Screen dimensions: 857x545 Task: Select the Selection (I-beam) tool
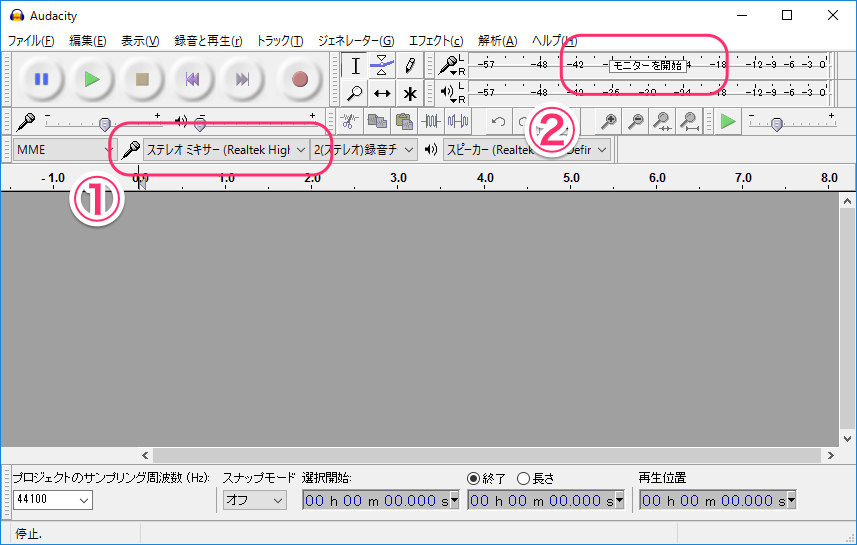(x=355, y=66)
